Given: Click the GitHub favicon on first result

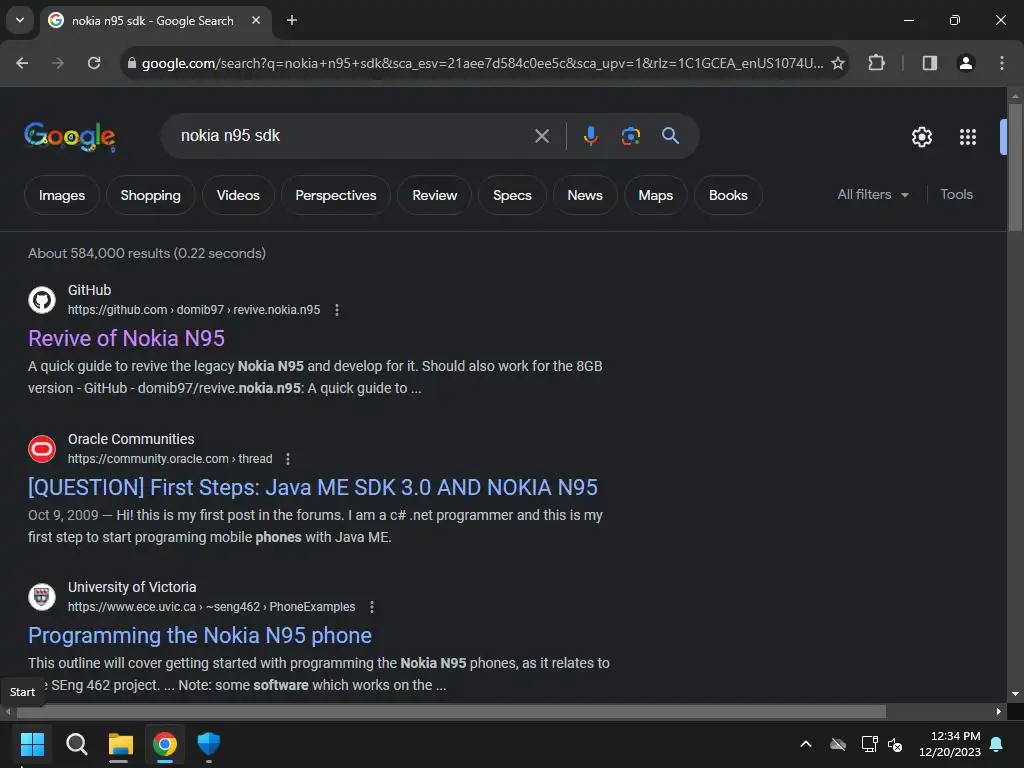Looking at the screenshot, I should pyautogui.click(x=42, y=300).
